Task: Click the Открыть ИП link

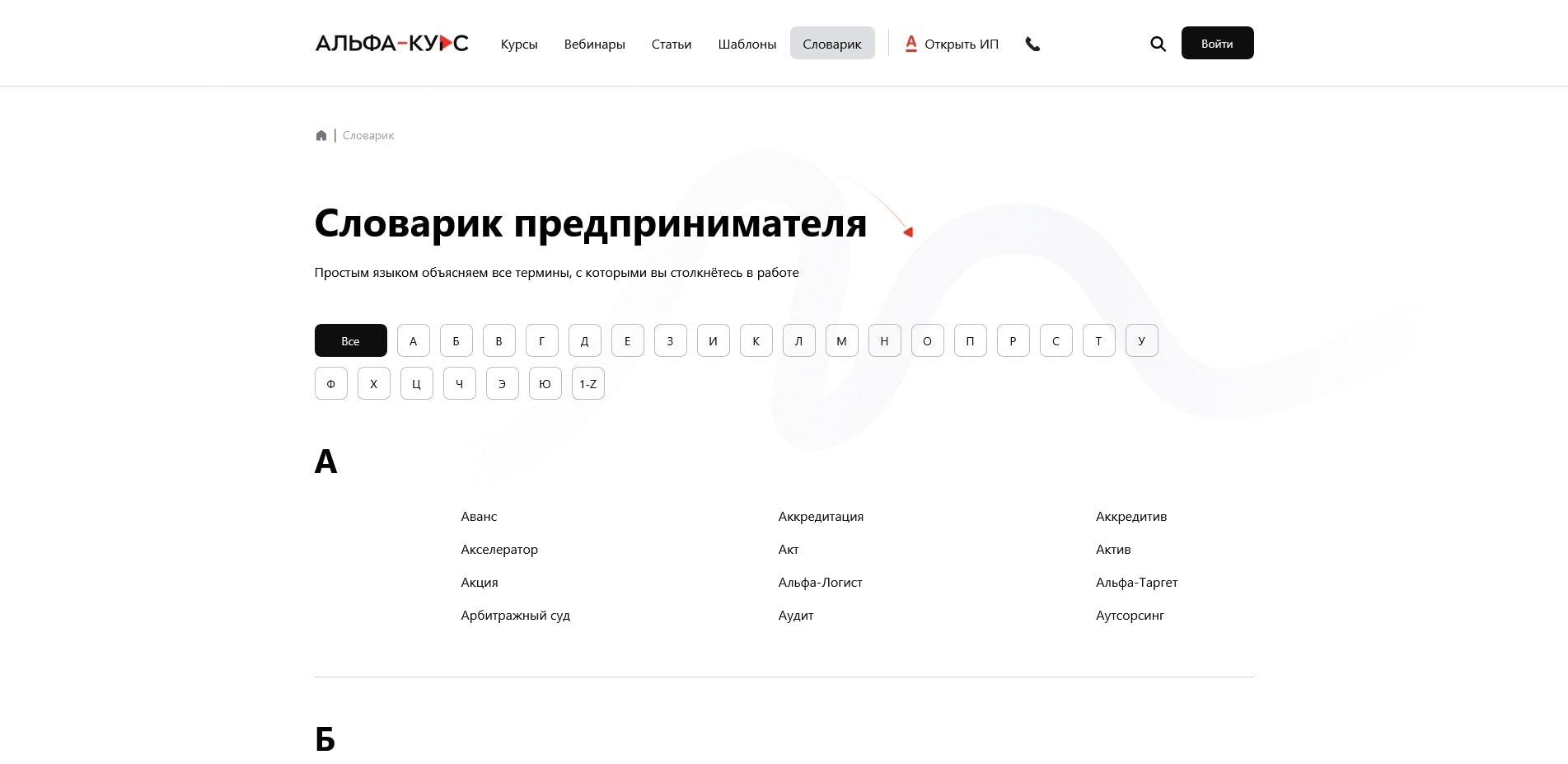Action: [x=962, y=44]
